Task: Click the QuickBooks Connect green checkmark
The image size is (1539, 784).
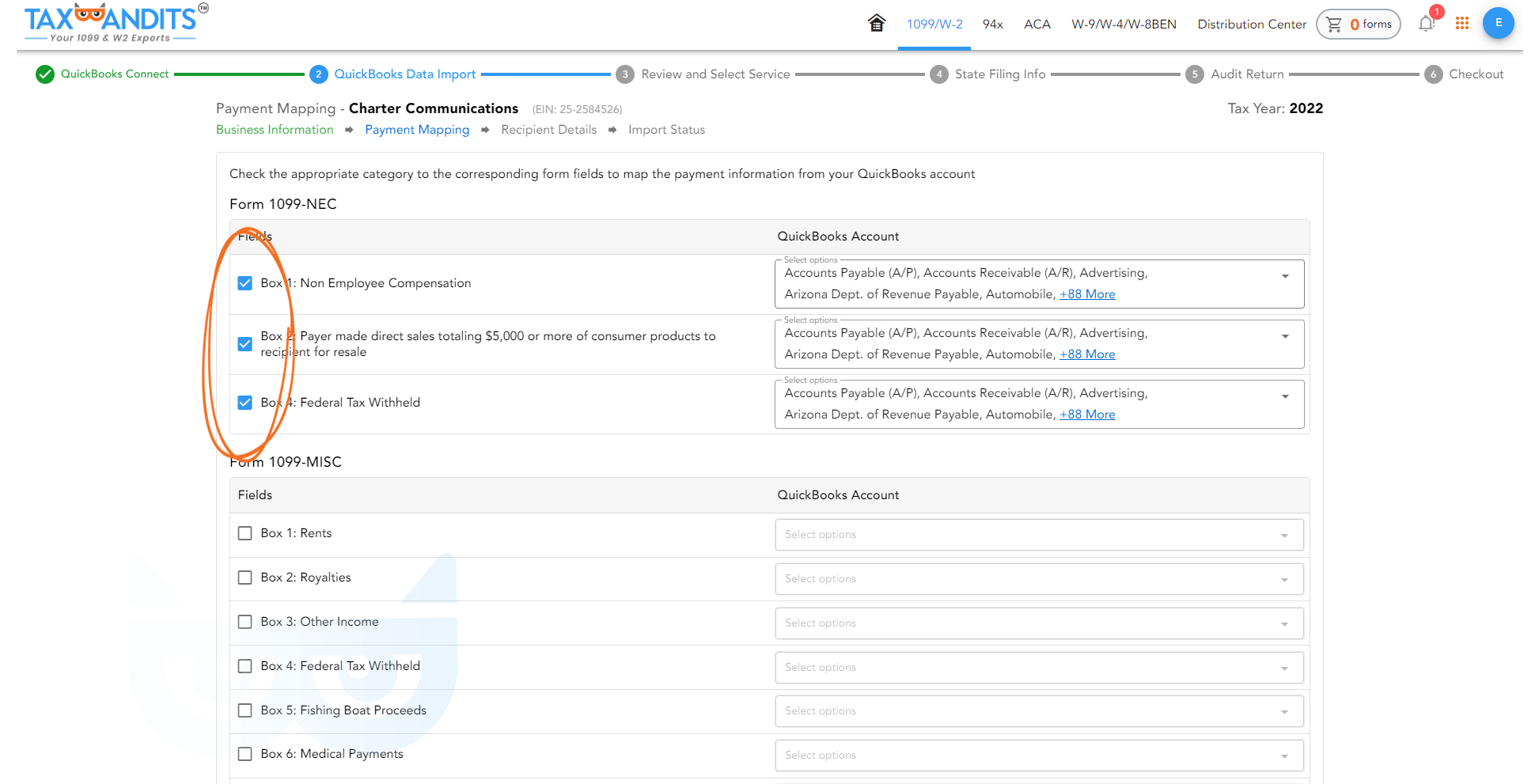Action: tap(45, 74)
